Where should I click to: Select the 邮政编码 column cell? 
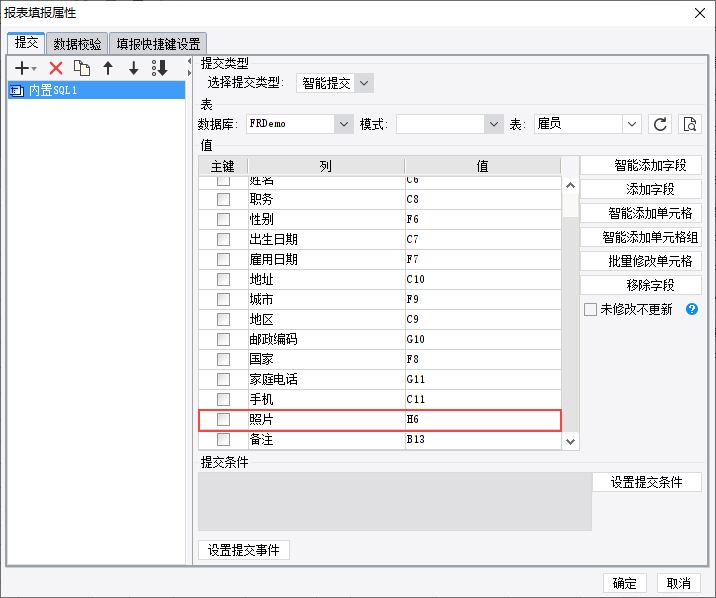(326, 339)
